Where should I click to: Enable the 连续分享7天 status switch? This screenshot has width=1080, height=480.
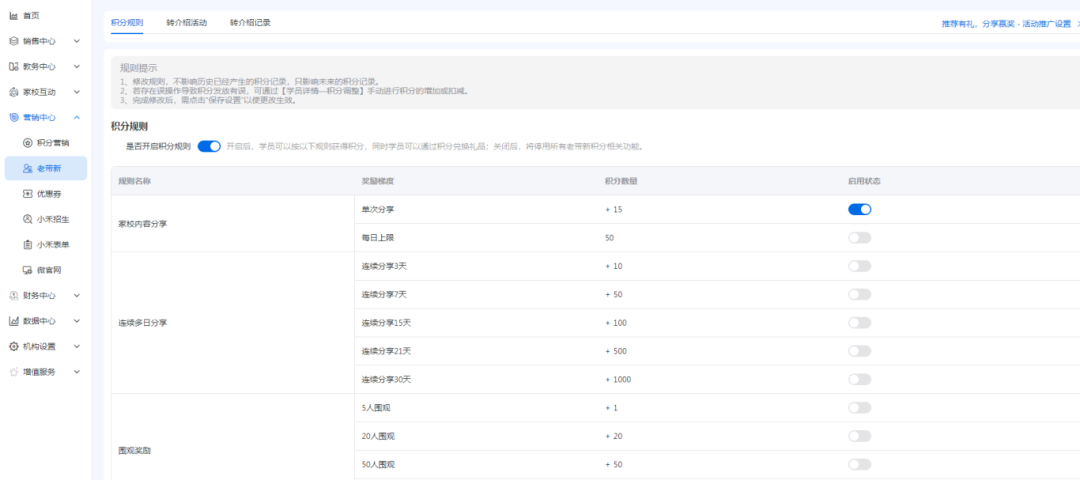pos(859,294)
